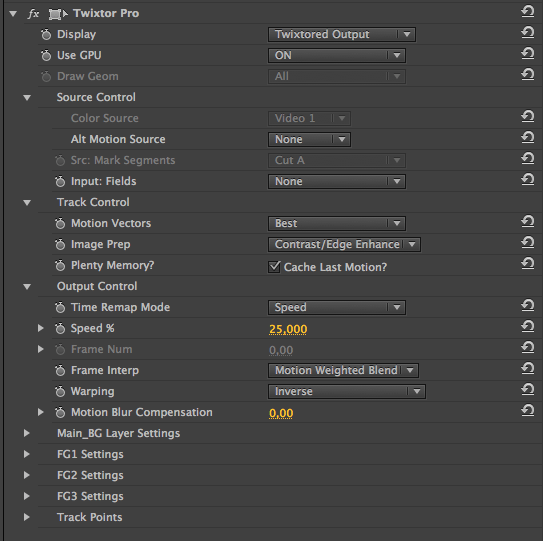Toggle the Speed % stopwatch

click(60, 328)
